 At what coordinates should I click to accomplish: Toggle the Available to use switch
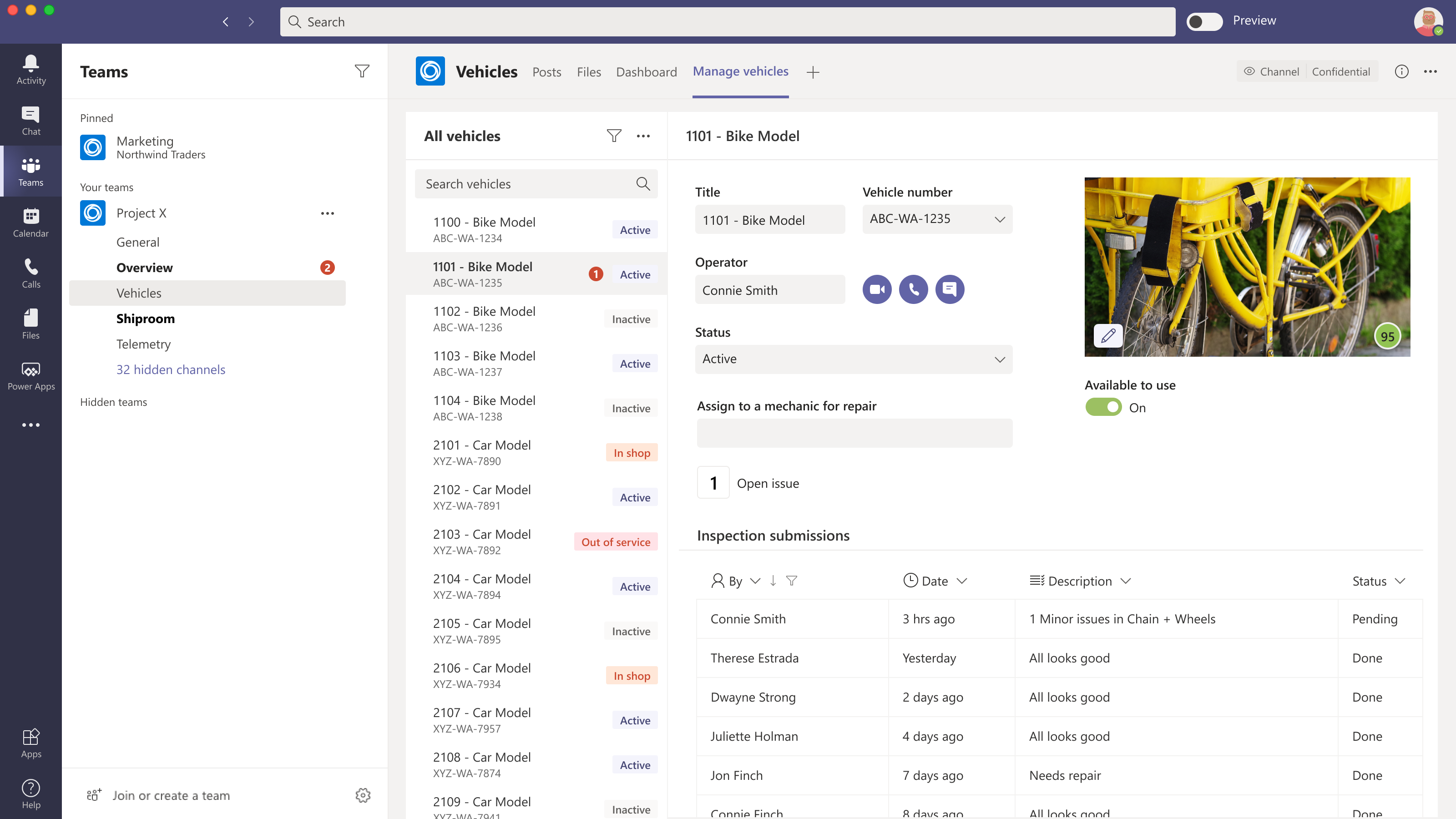click(x=1103, y=407)
